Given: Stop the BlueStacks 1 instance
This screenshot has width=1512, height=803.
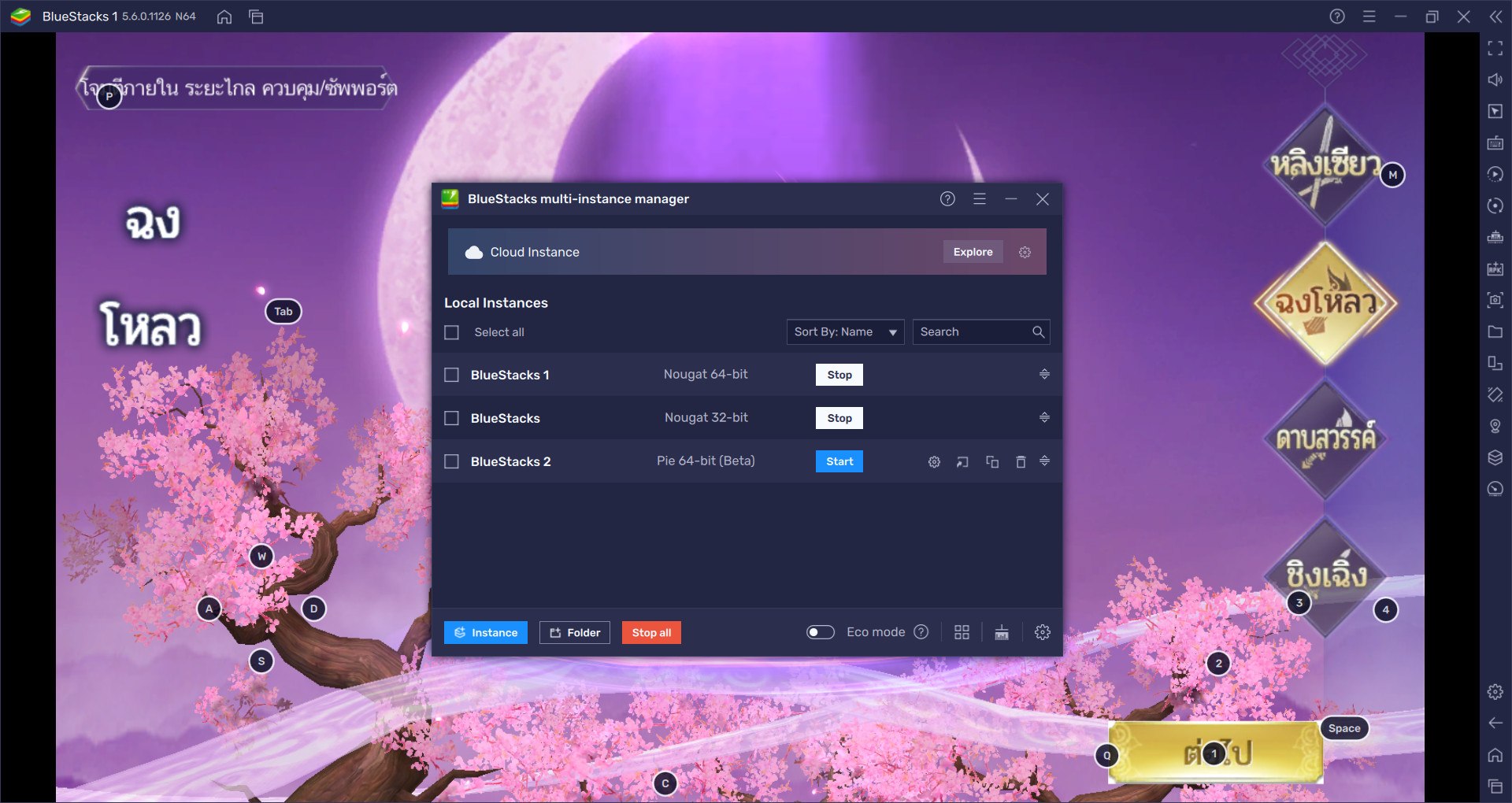Looking at the screenshot, I should 839,375.
